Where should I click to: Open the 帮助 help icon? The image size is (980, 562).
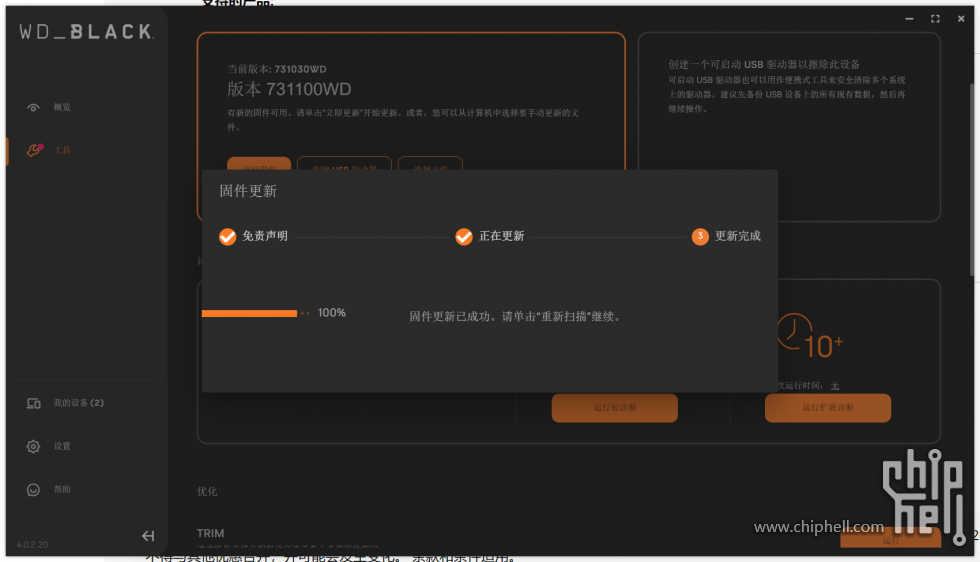pos(33,489)
